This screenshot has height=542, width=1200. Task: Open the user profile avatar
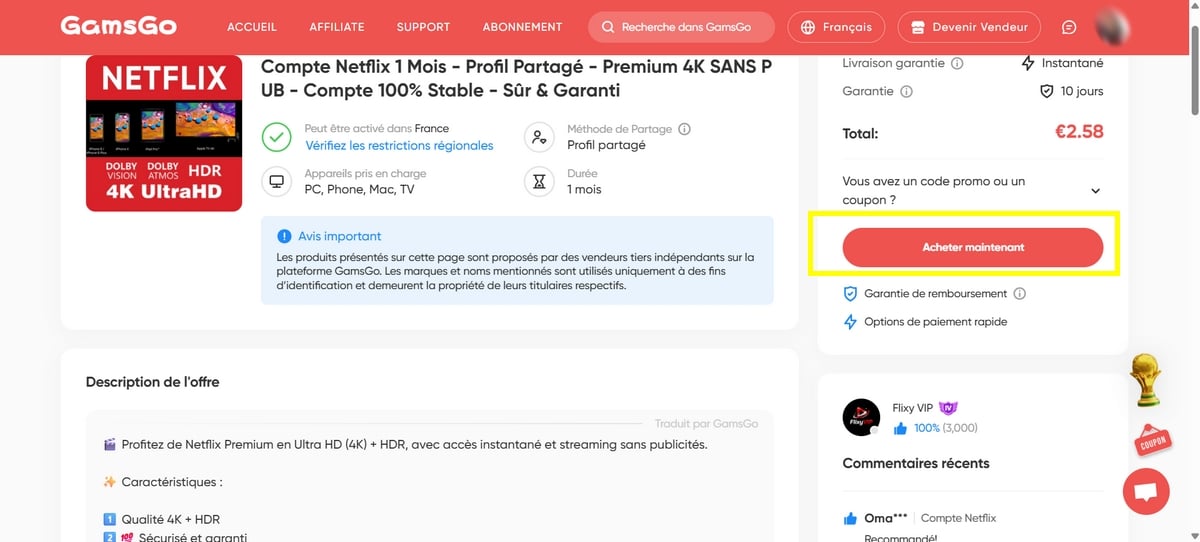[1113, 27]
